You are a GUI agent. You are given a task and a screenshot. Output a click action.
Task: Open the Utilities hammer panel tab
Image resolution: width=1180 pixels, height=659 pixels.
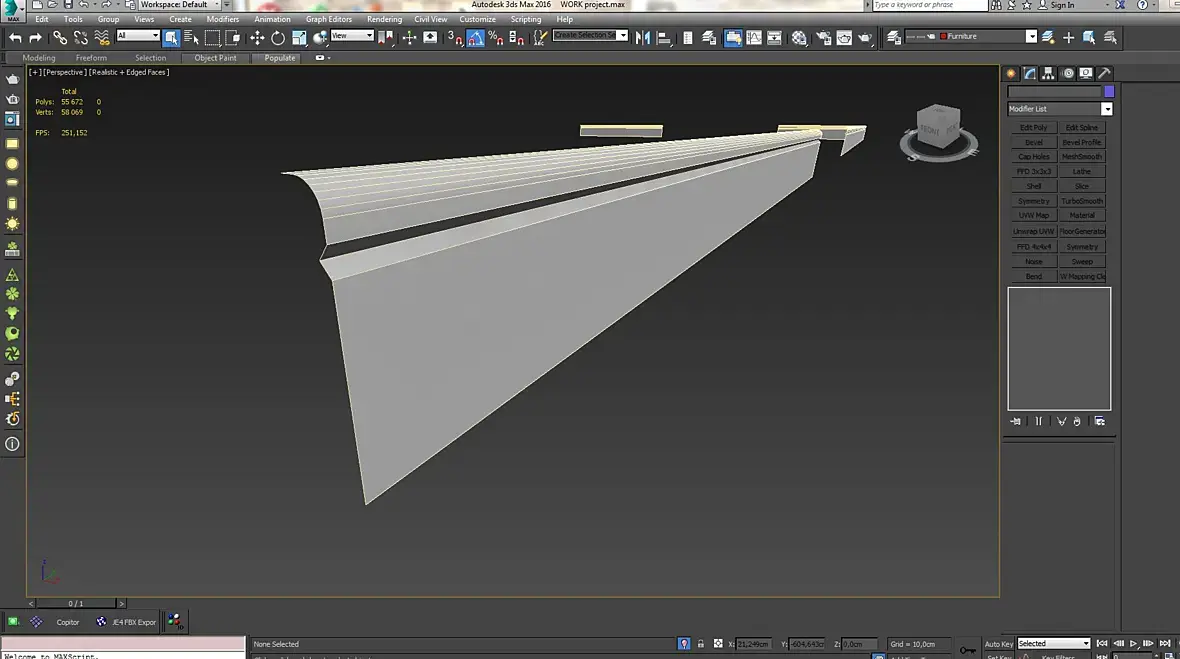click(1104, 73)
